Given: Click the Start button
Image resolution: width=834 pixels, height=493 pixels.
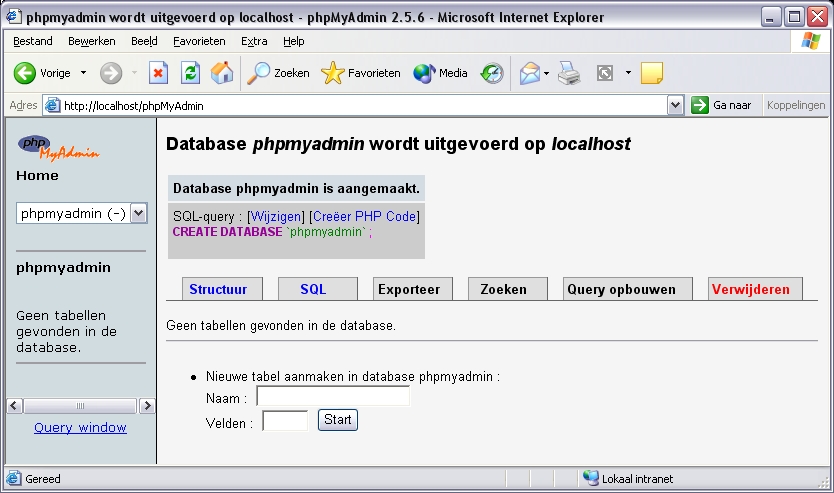Looking at the screenshot, I should click(338, 420).
